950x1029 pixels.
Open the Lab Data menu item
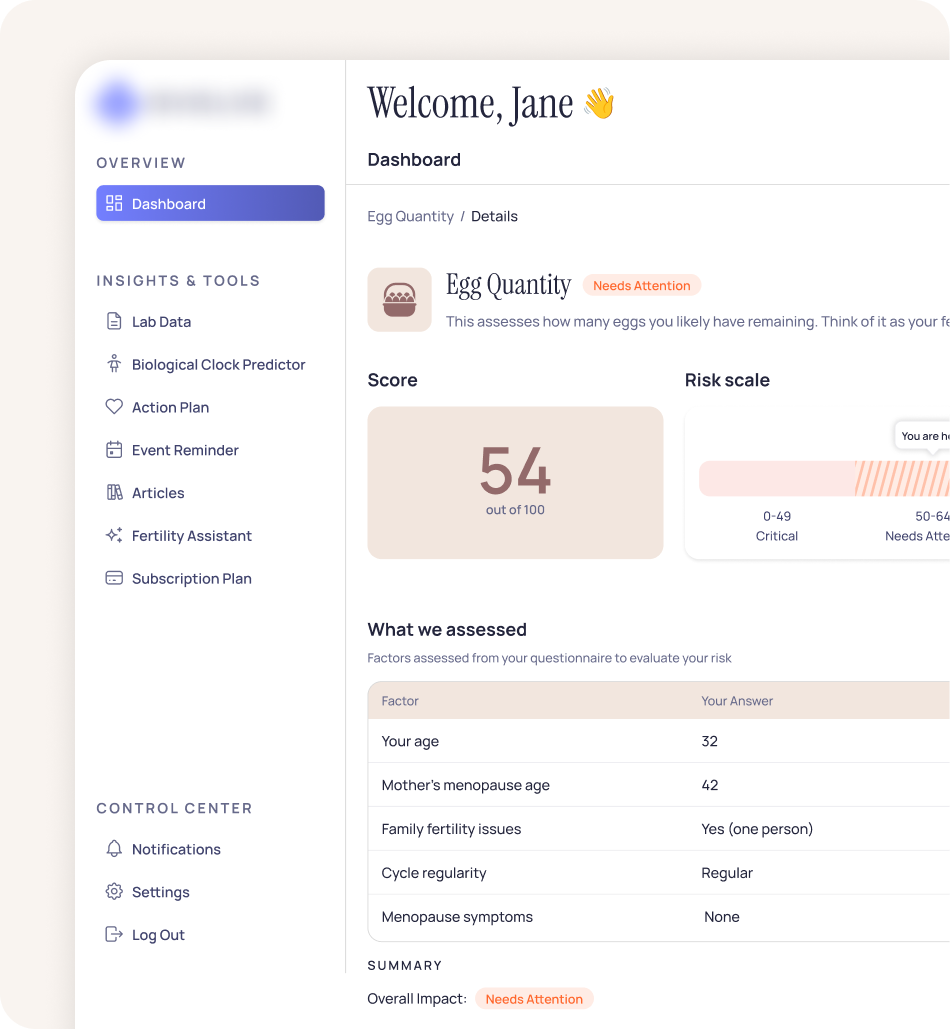click(x=161, y=322)
